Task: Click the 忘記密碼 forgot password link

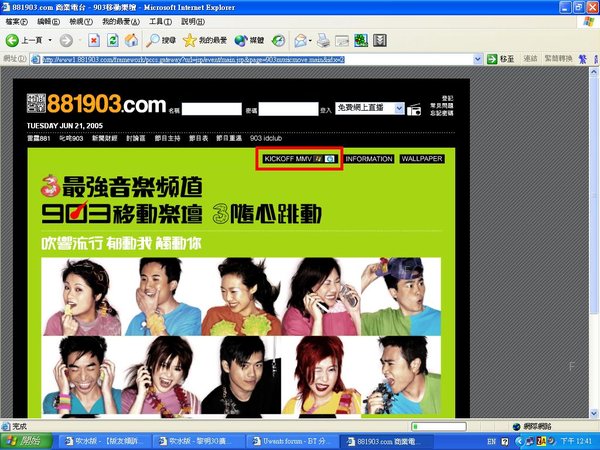Action: click(x=442, y=113)
